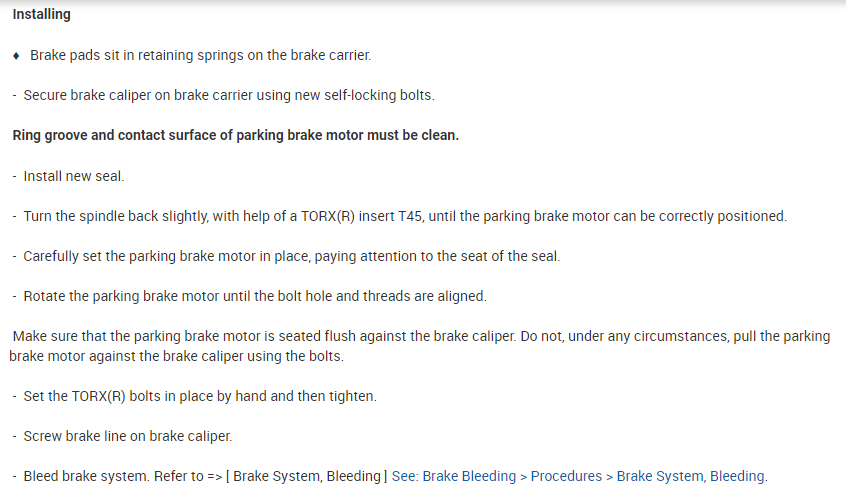Click the "Install new seal." step

point(74,176)
